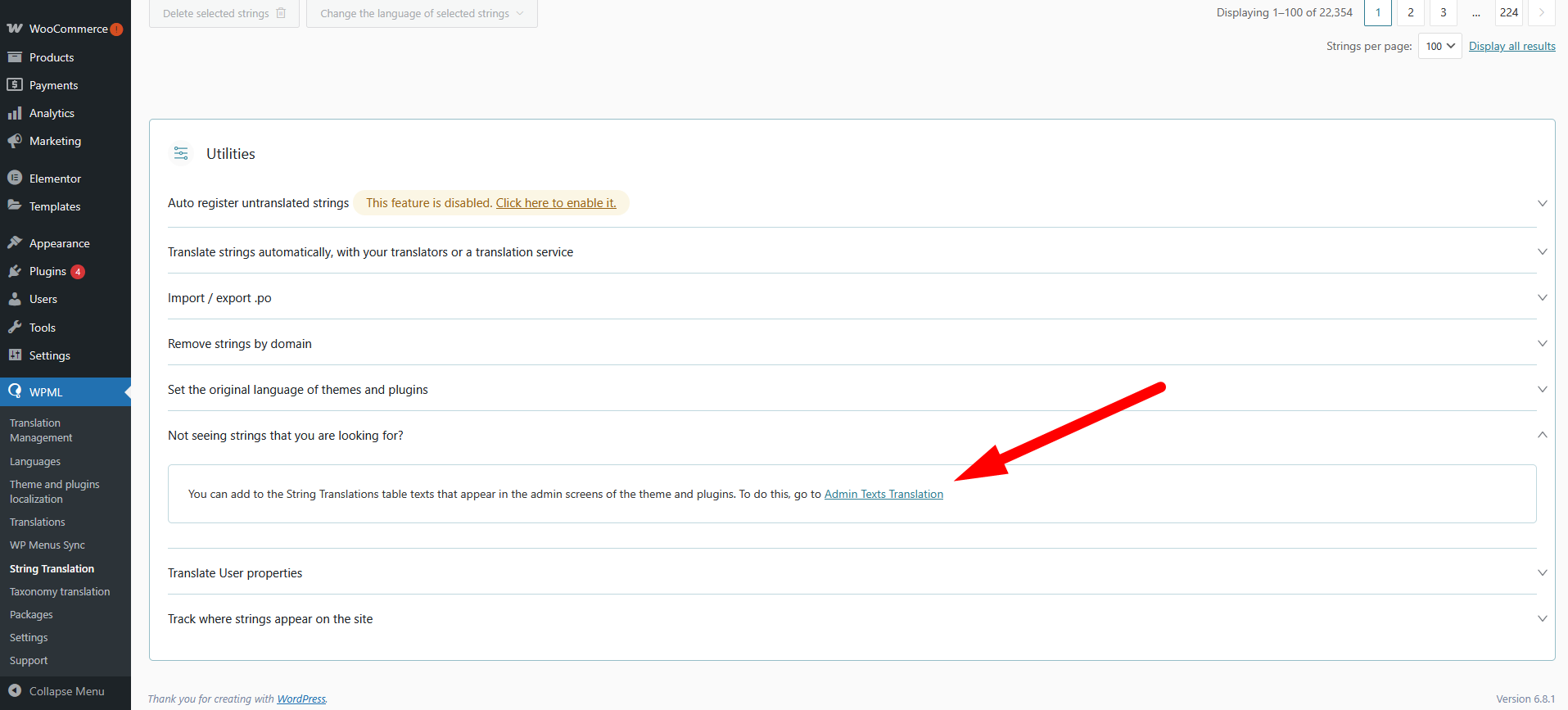Click Collapse Menu label

[x=67, y=691]
